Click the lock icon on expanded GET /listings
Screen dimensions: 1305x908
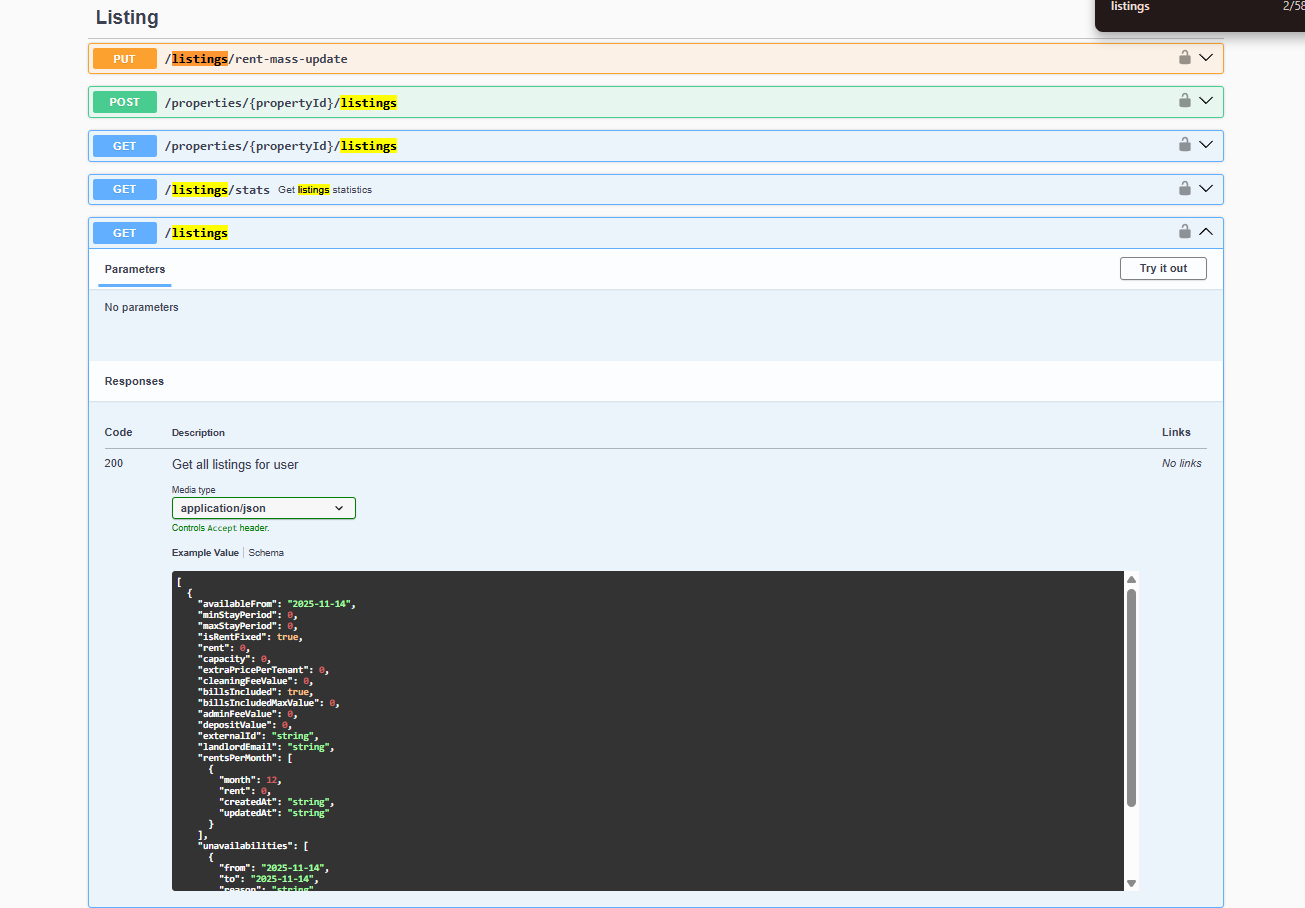click(1184, 232)
